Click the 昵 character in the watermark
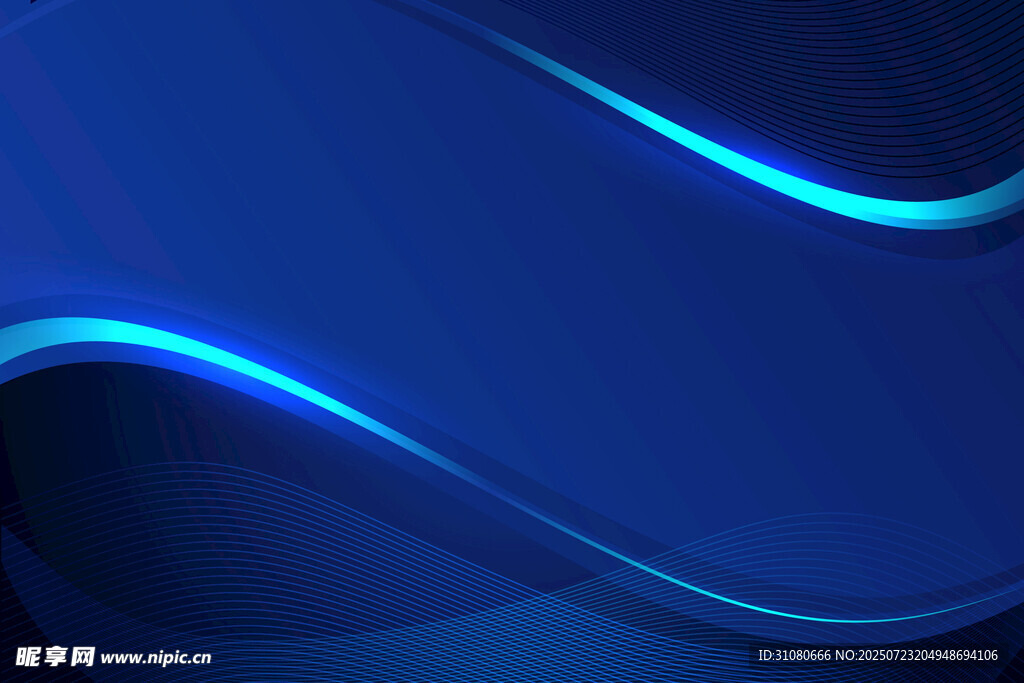 tap(27, 656)
